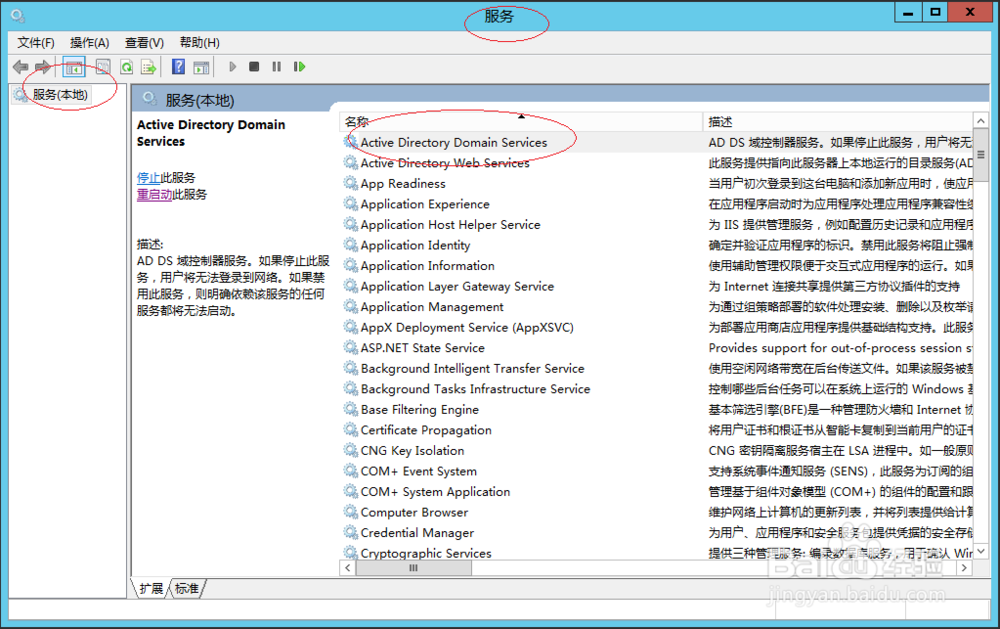Click the Forward arrow toolbar icon
The width and height of the screenshot is (1000, 629).
point(43,66)
